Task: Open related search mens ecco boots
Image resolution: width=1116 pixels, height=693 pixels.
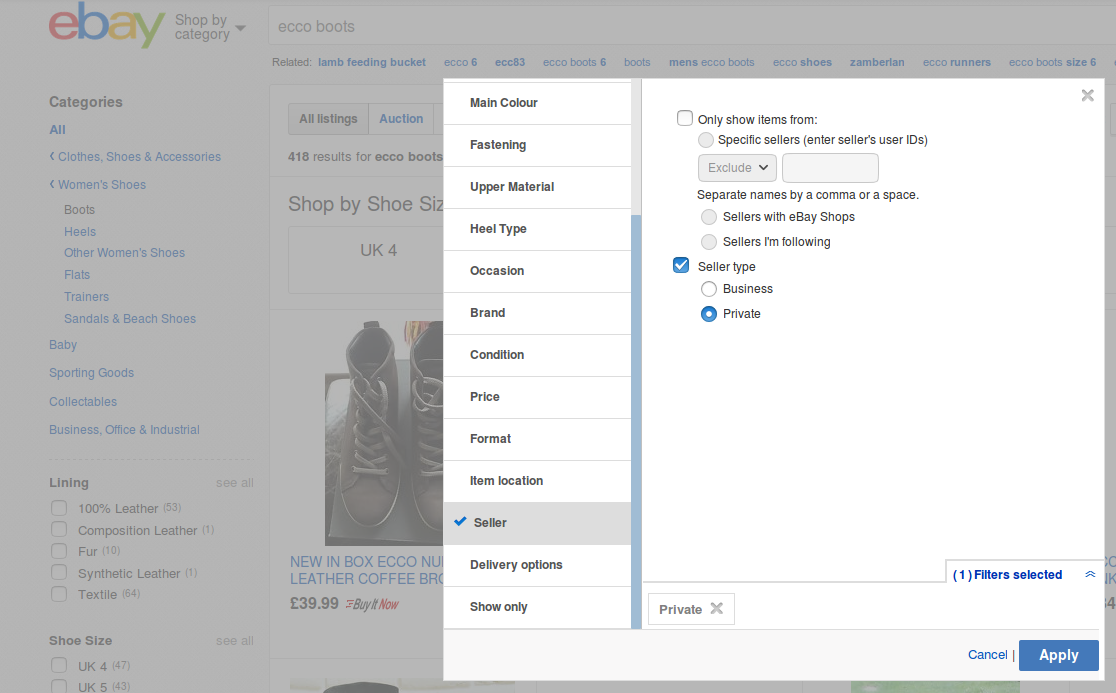Action: pos(712,63)
